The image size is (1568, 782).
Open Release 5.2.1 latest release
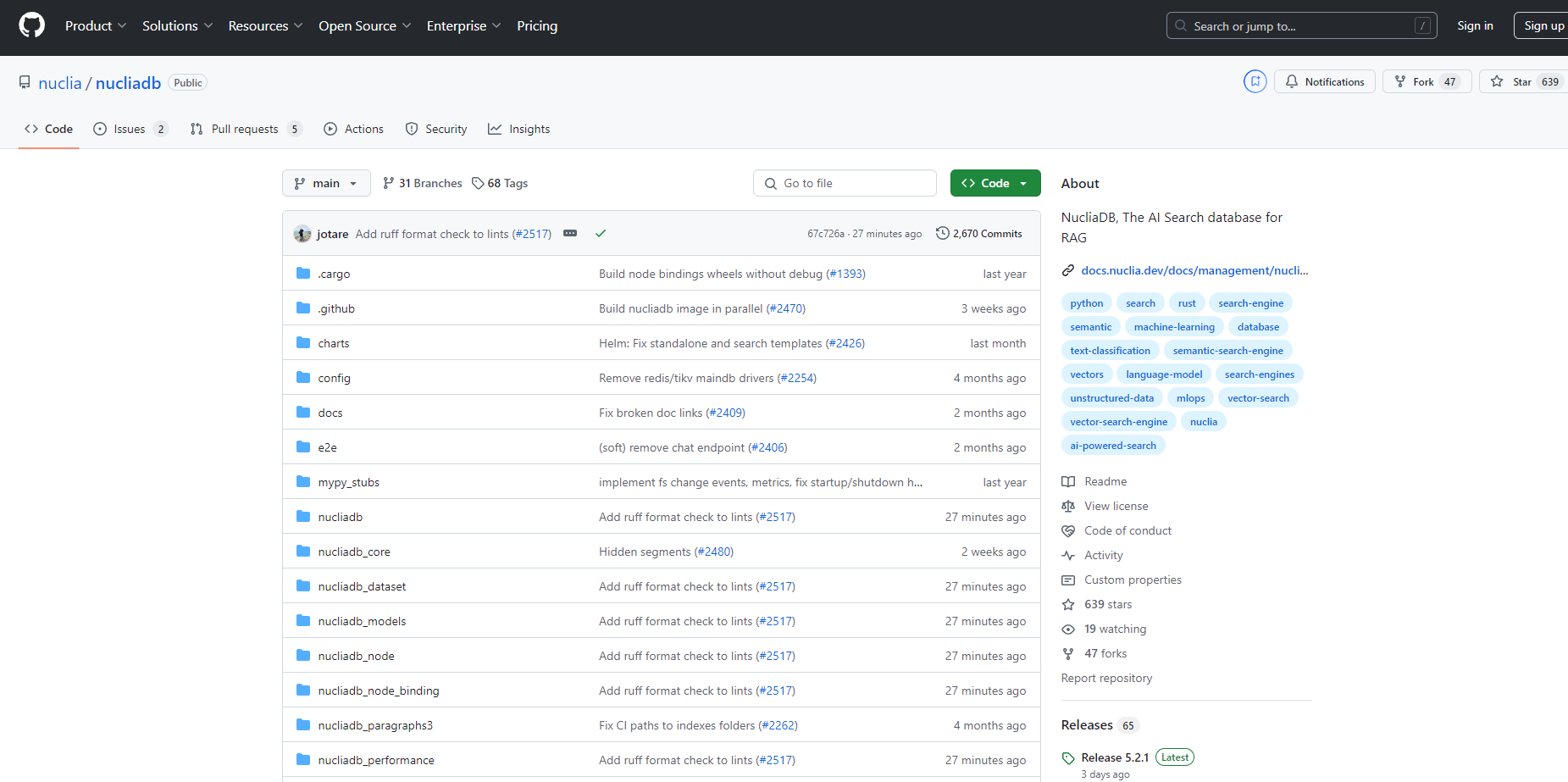pos(1115,757)
